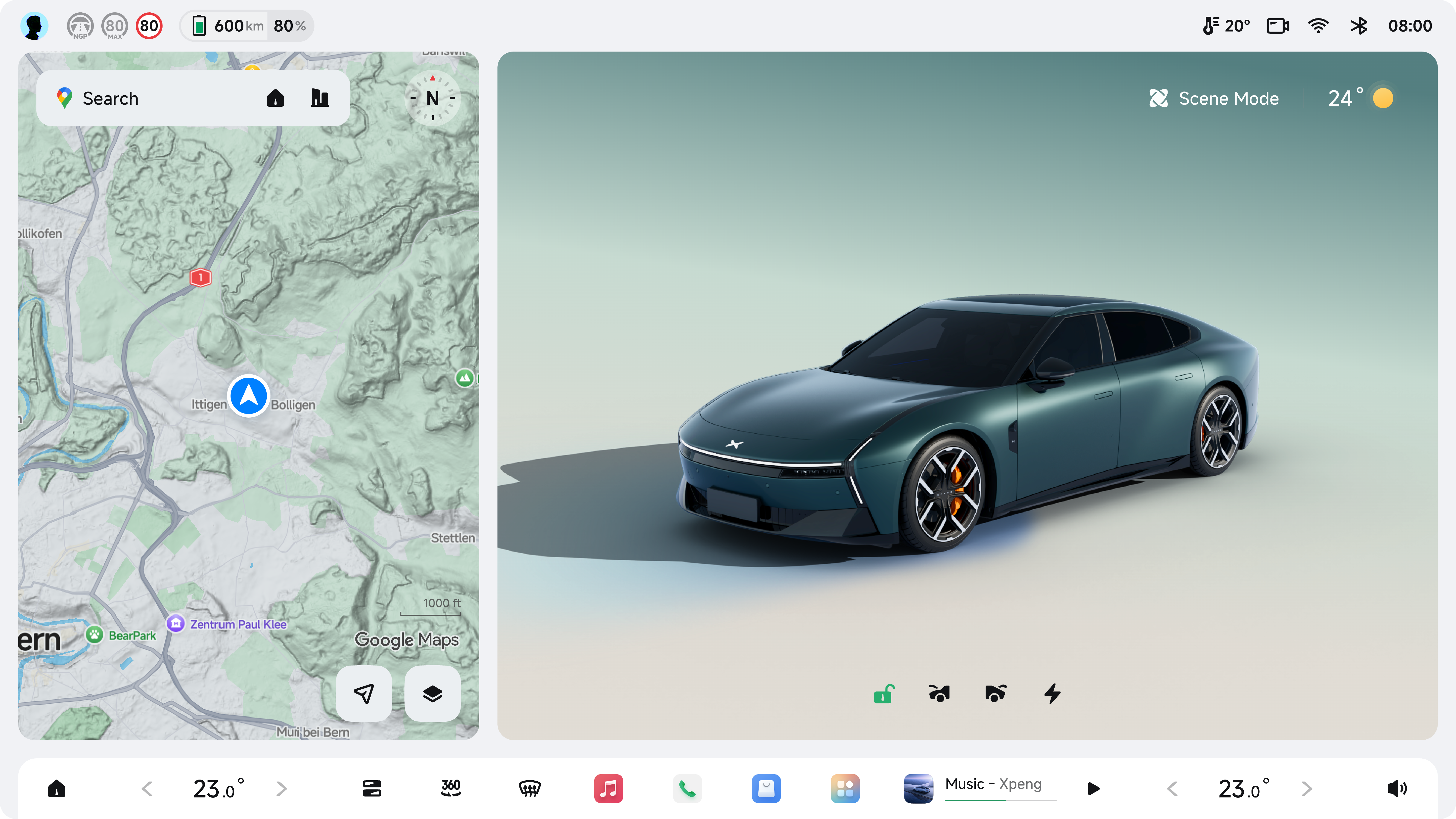Open Scene Mode
Viewport: 1456px width, 819px height.
[1214, 98]
